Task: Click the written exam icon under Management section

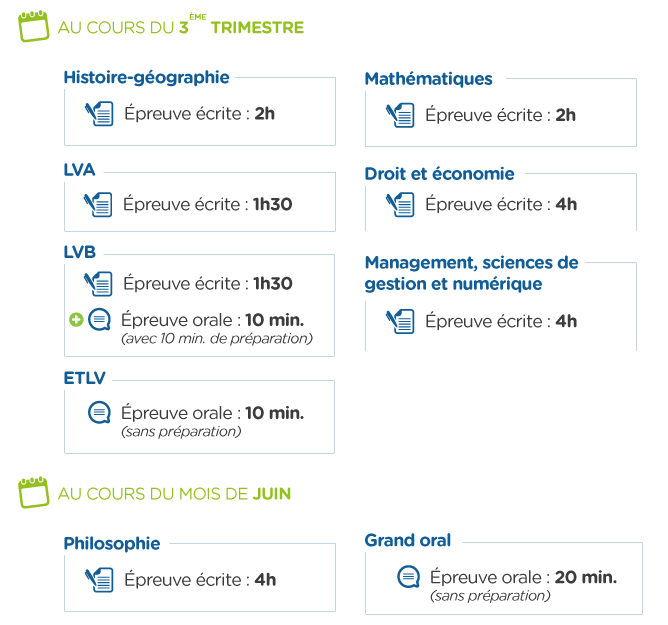Action: pos(400,321)
